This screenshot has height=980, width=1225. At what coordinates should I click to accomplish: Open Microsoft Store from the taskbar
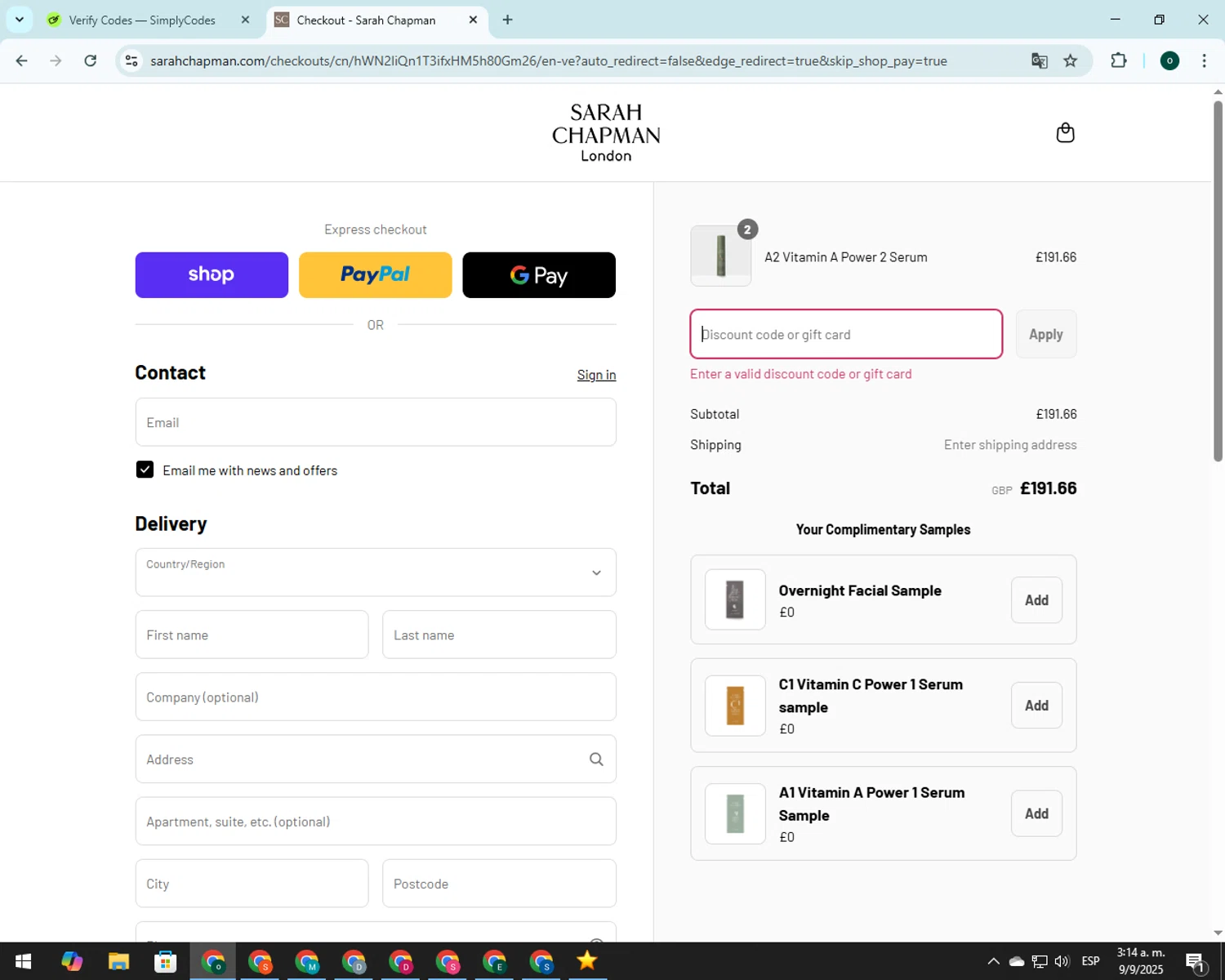(166, 961)
